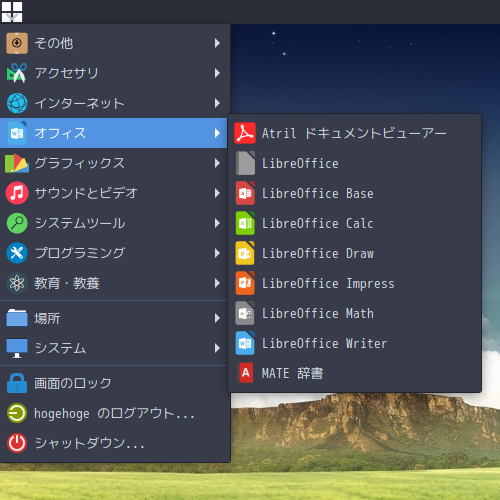Select the プログラミング menu entry
This screenshot has width=500, height=500.
coord(113,253)
